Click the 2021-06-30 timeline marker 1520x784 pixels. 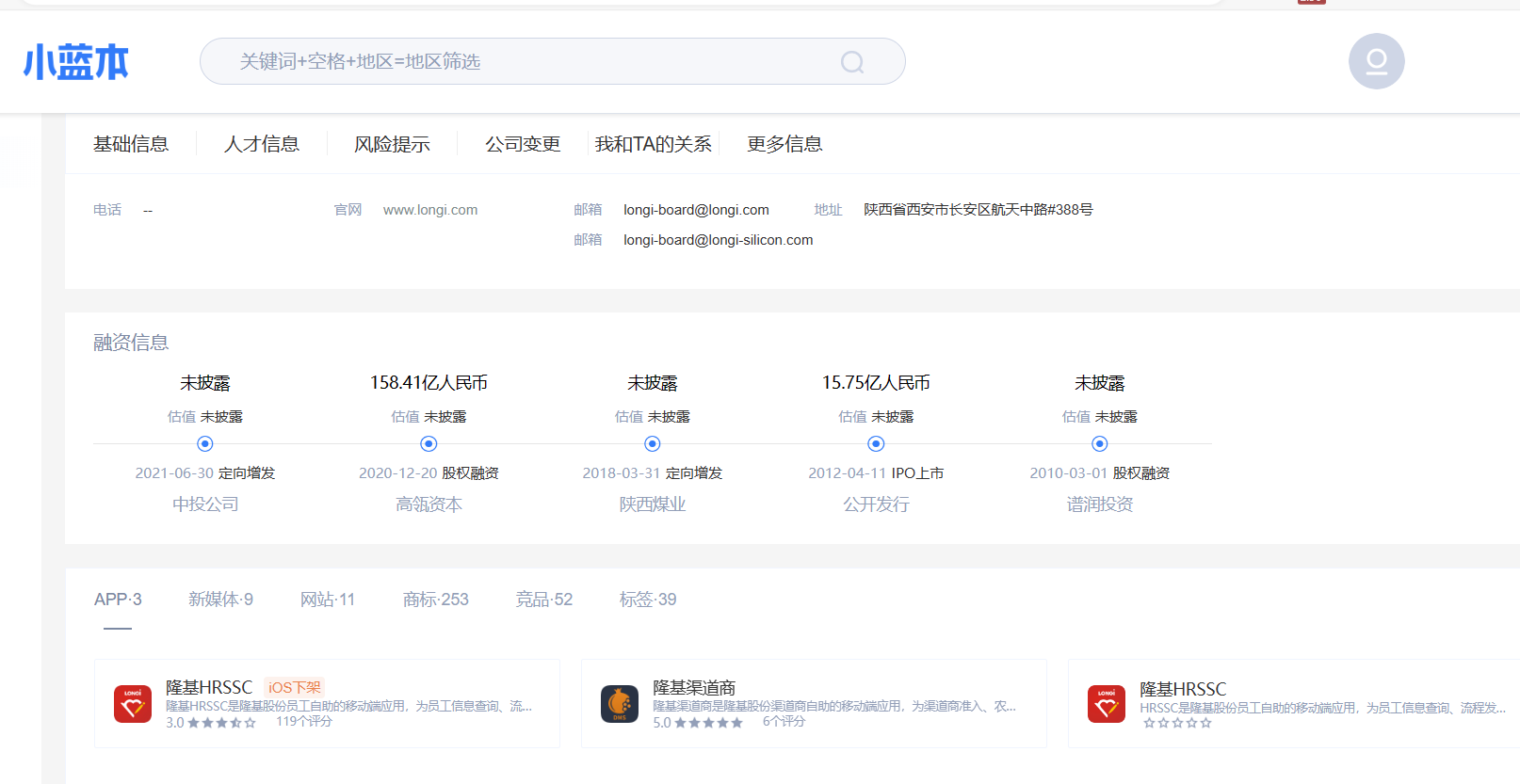coord(205,443)
